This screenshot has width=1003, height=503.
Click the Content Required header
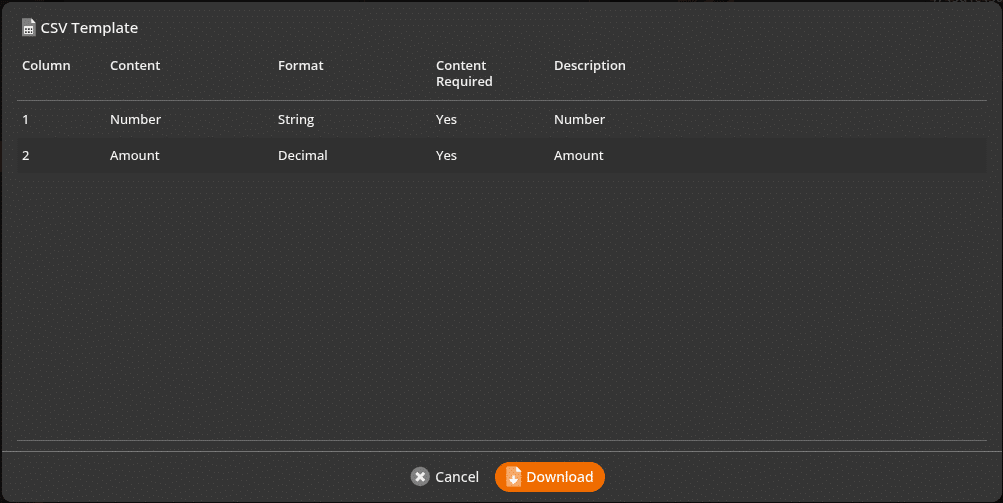[x=464, y=74]
